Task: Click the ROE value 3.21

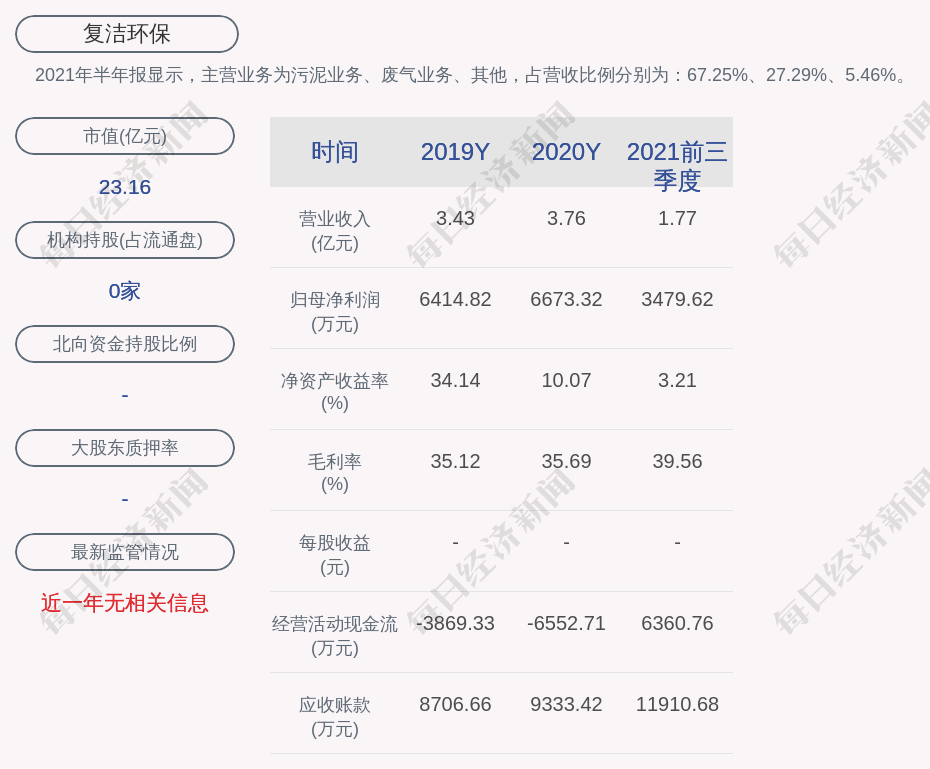Action: tap(677, 380)
